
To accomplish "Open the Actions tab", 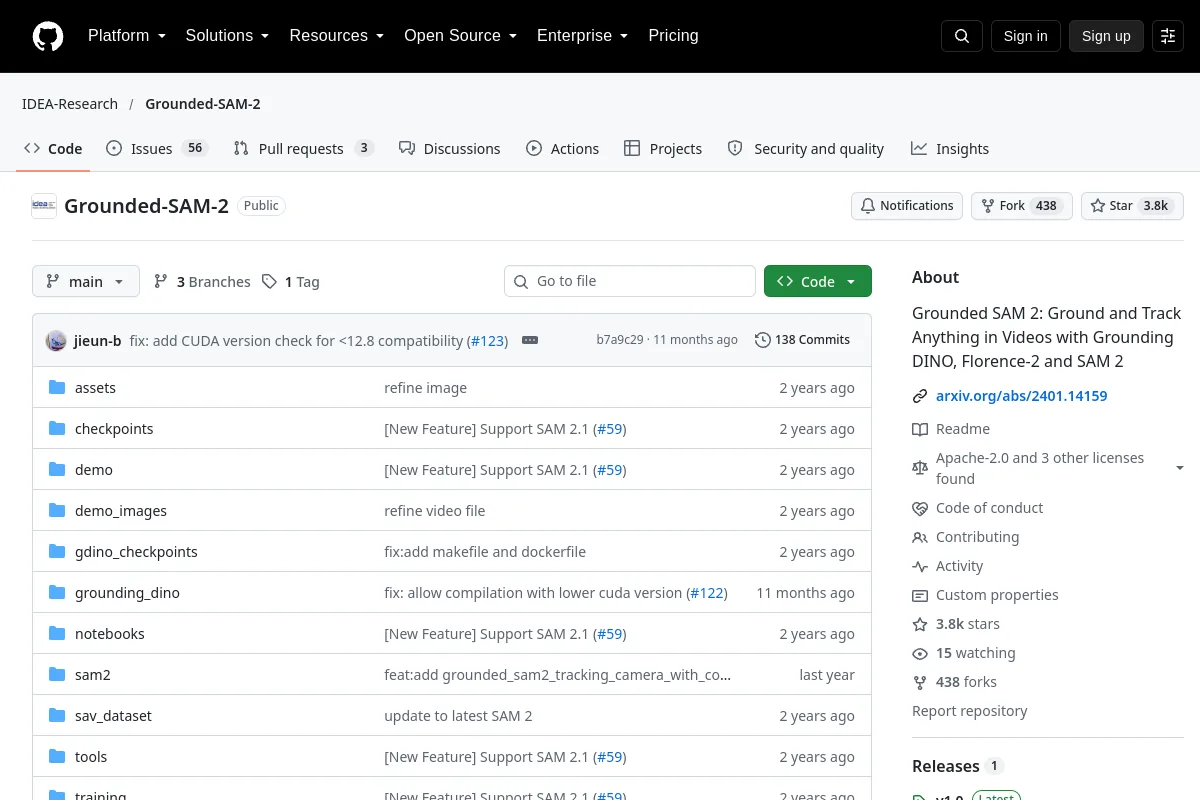I will point(563,148).
